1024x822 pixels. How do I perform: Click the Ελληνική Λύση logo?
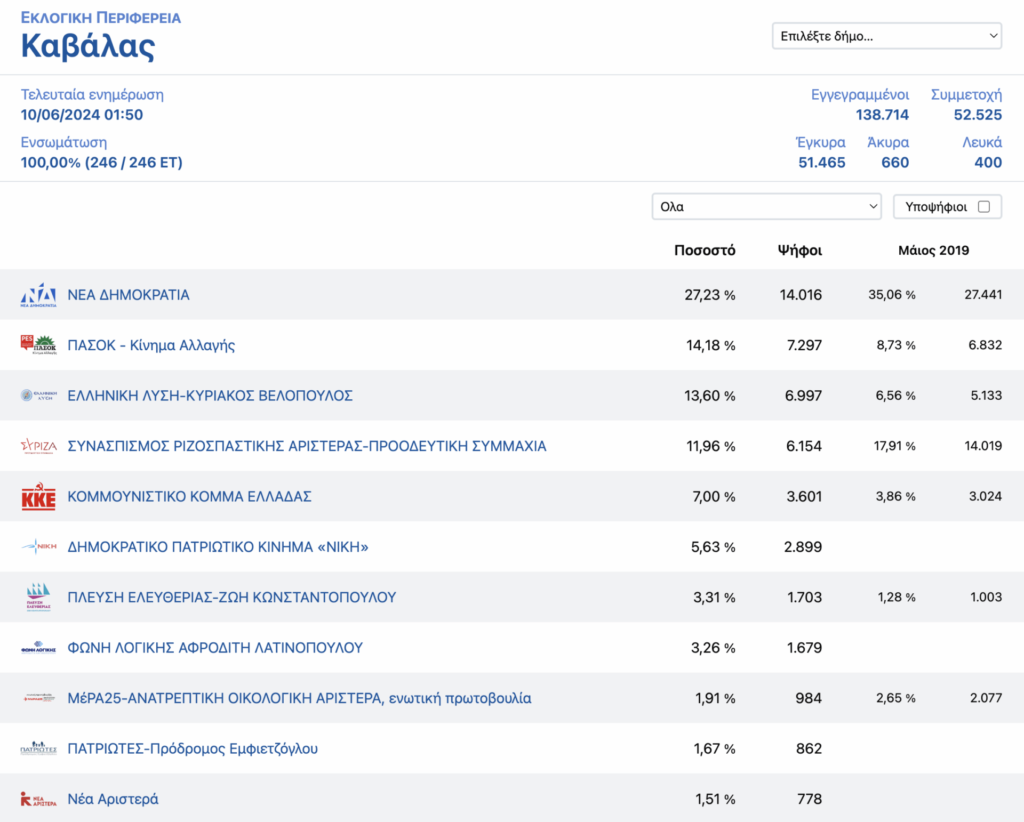pyautogui.click(x=39, y=395)
